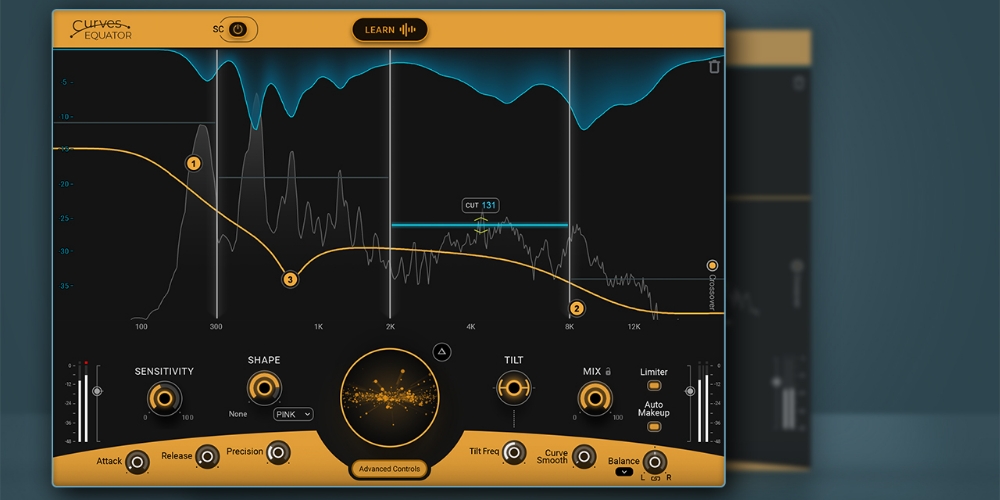The height and width of the screenshot is (500, 1000).
Task: Enable the Auto Makeup switch
Action: pyautogui.click(x=654, y=426)
